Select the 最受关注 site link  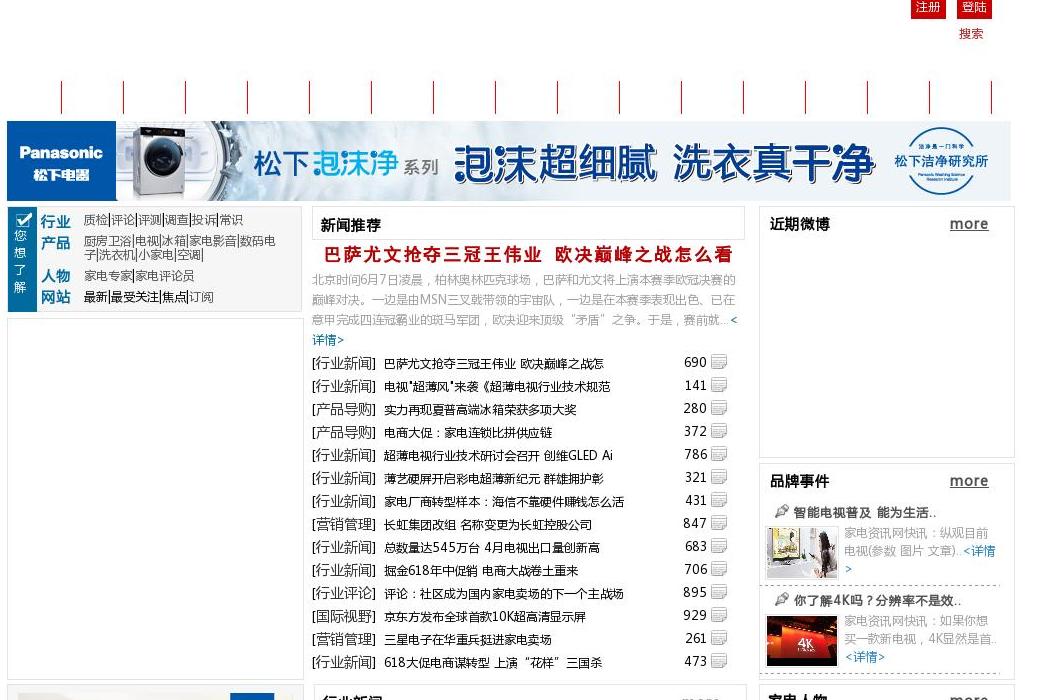(135, 297)
